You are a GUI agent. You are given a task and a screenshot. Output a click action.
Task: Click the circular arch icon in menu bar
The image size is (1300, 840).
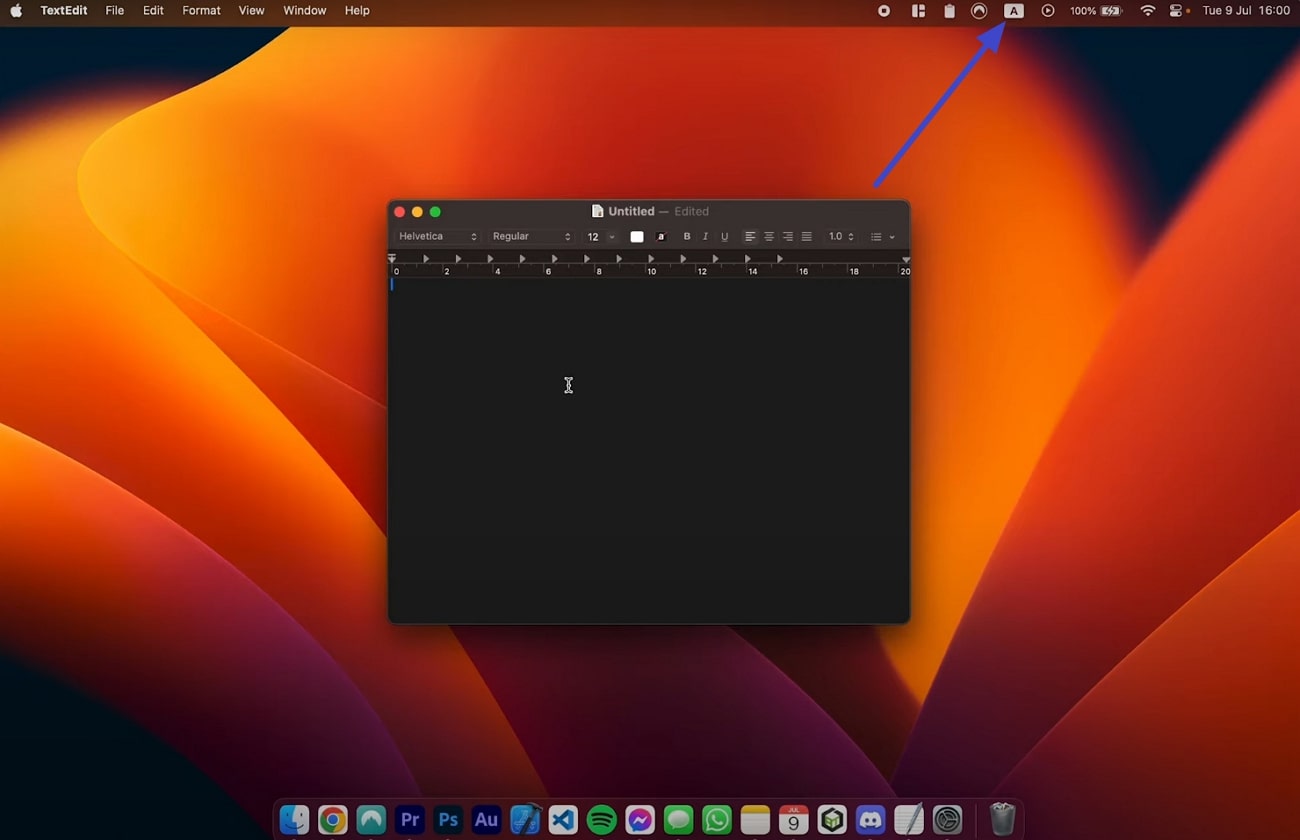pos(980,11)
